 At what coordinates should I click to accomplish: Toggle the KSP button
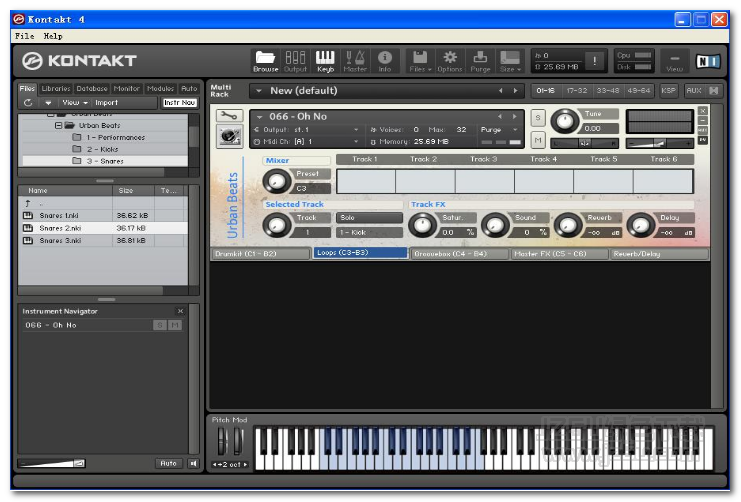click(x=668, y=90)
